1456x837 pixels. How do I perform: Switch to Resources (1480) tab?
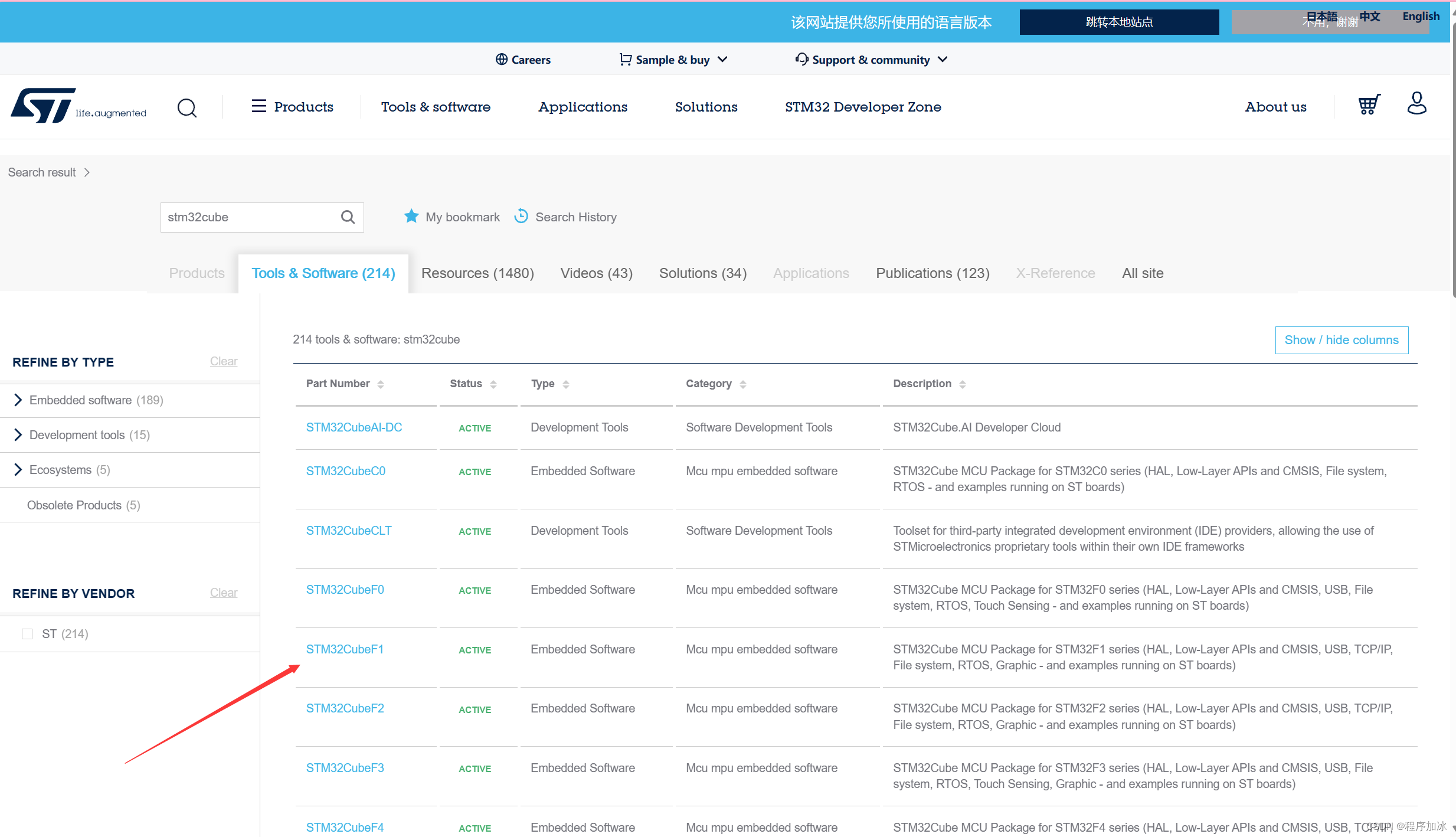coord(477,273)
